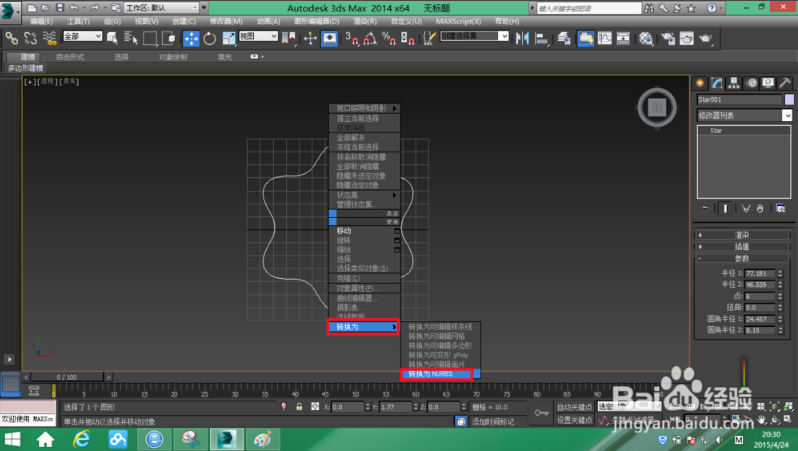Toggle the 3D Snaps magnet
798x451 pixels.
point(351,38)
